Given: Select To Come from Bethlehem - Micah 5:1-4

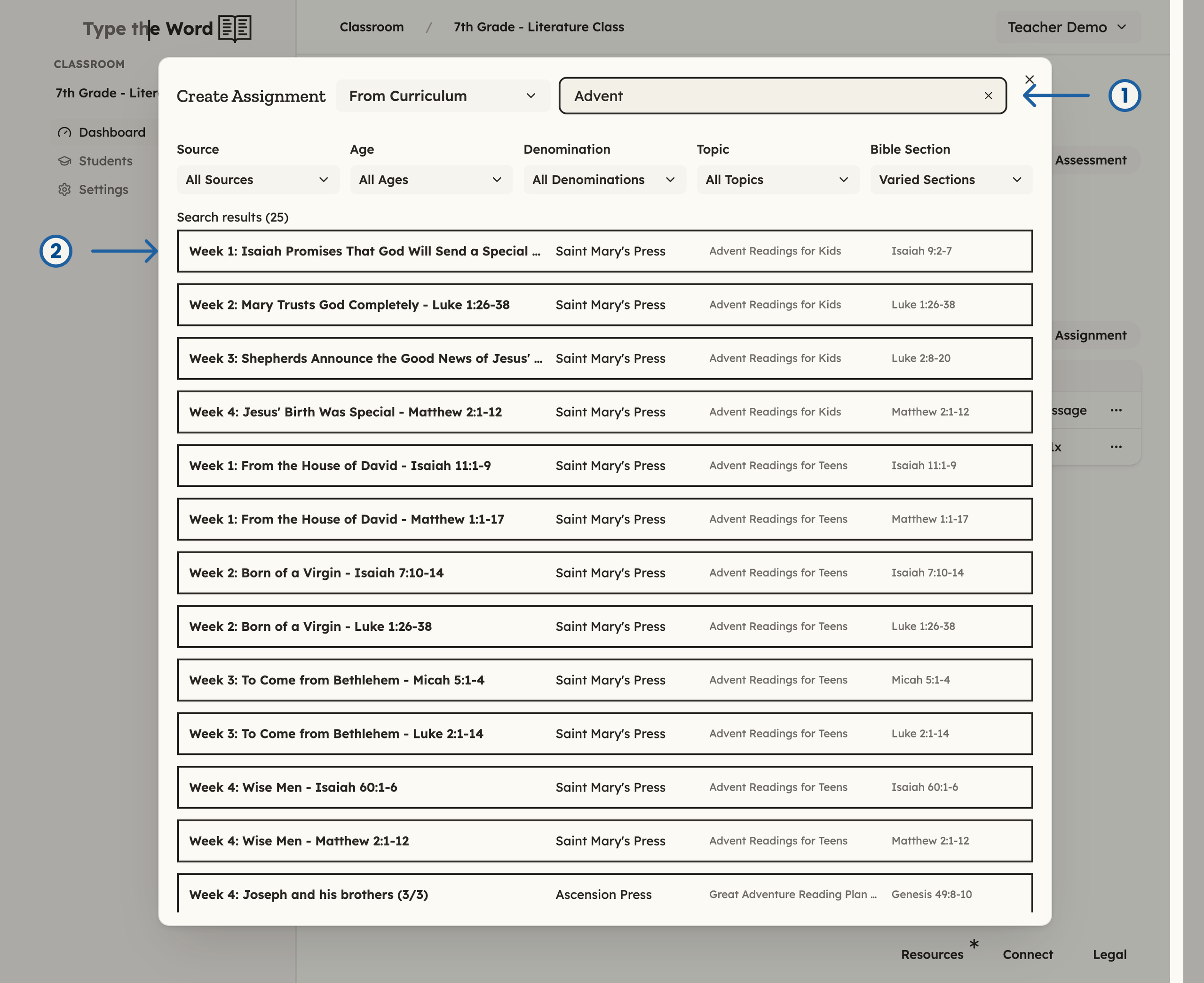Looking at the screenshot, I should 604,680.
